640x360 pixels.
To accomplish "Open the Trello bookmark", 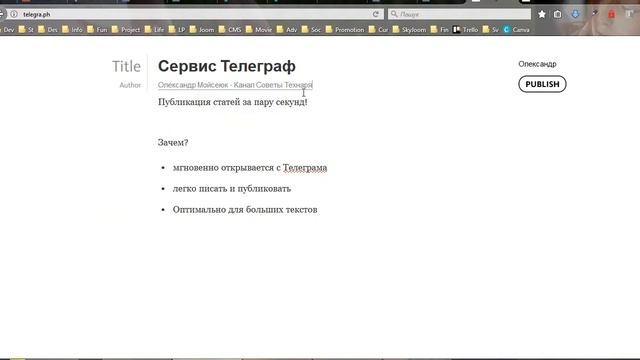I will point(466,30).
